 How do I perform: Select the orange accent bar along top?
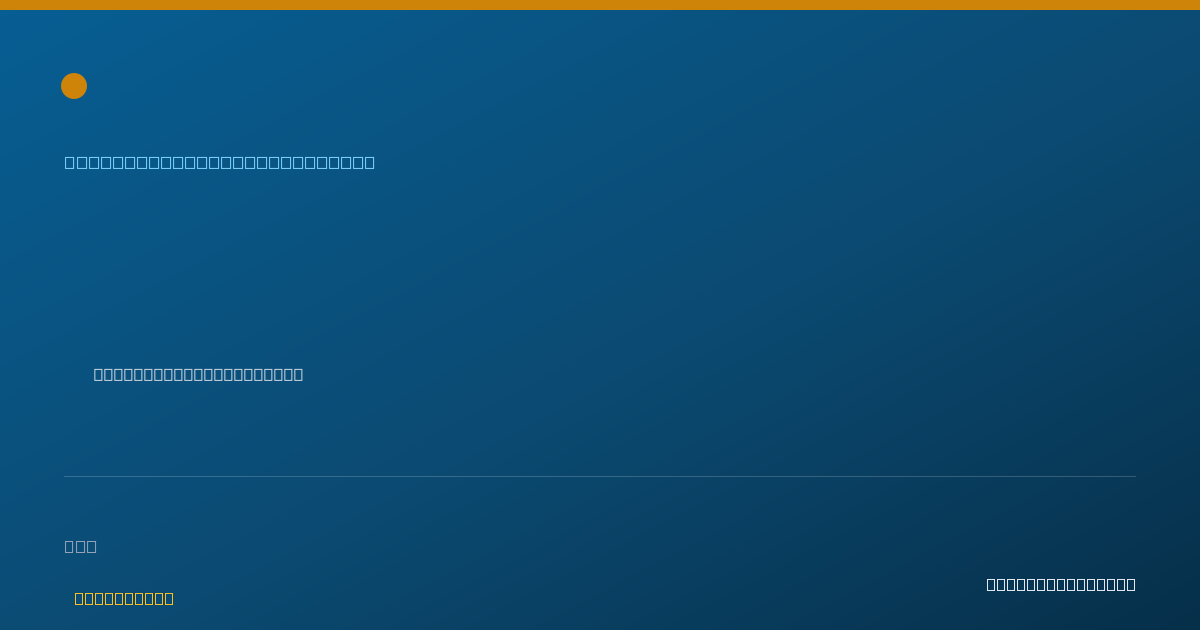coord(600,5)
